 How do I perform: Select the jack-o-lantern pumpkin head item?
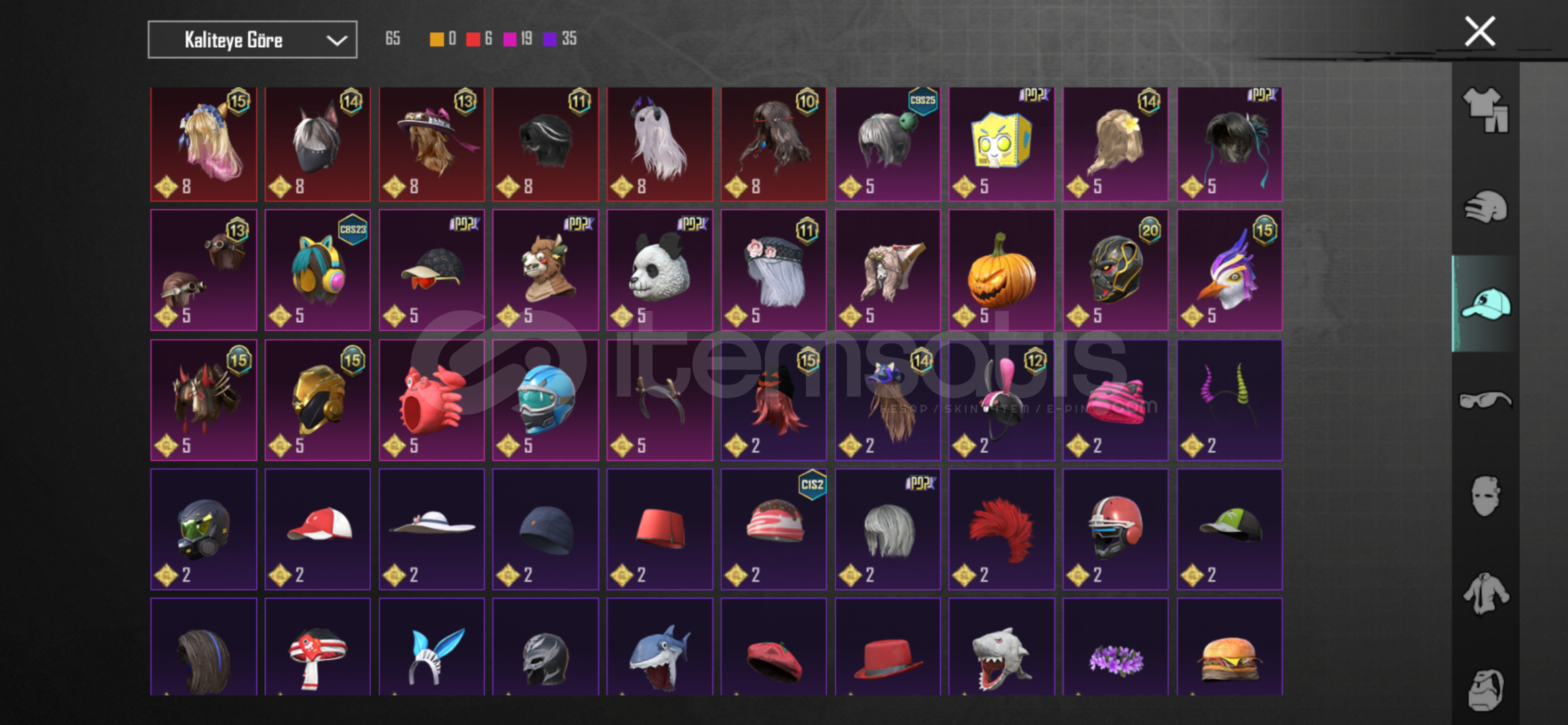[x=1001, y=270]
